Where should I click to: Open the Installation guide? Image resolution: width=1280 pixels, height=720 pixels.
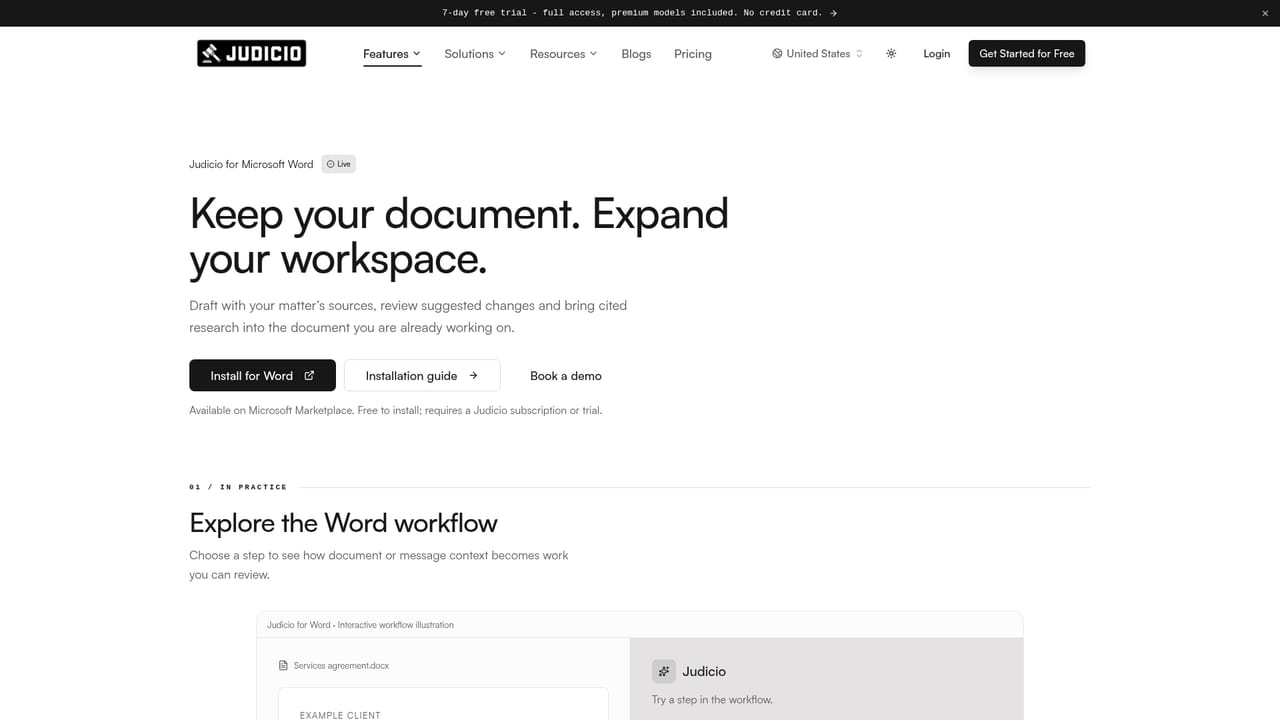(422, 376)
